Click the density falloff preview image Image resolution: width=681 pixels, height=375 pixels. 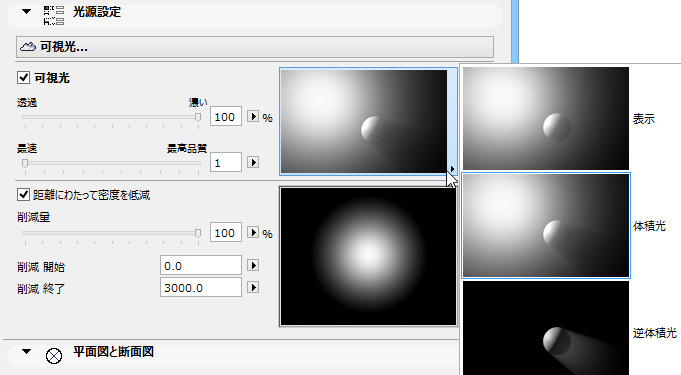click(368, 256)
